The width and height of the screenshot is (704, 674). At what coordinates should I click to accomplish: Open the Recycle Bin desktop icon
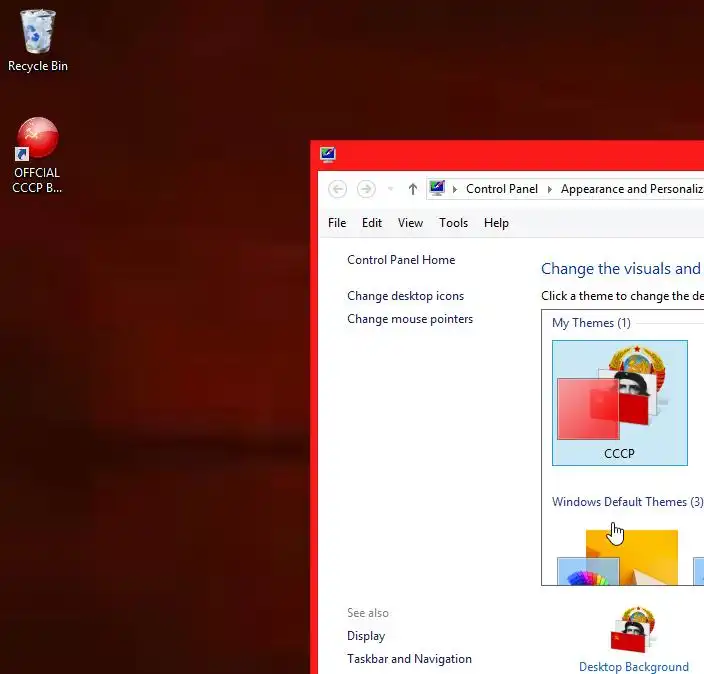coord(38,40)
